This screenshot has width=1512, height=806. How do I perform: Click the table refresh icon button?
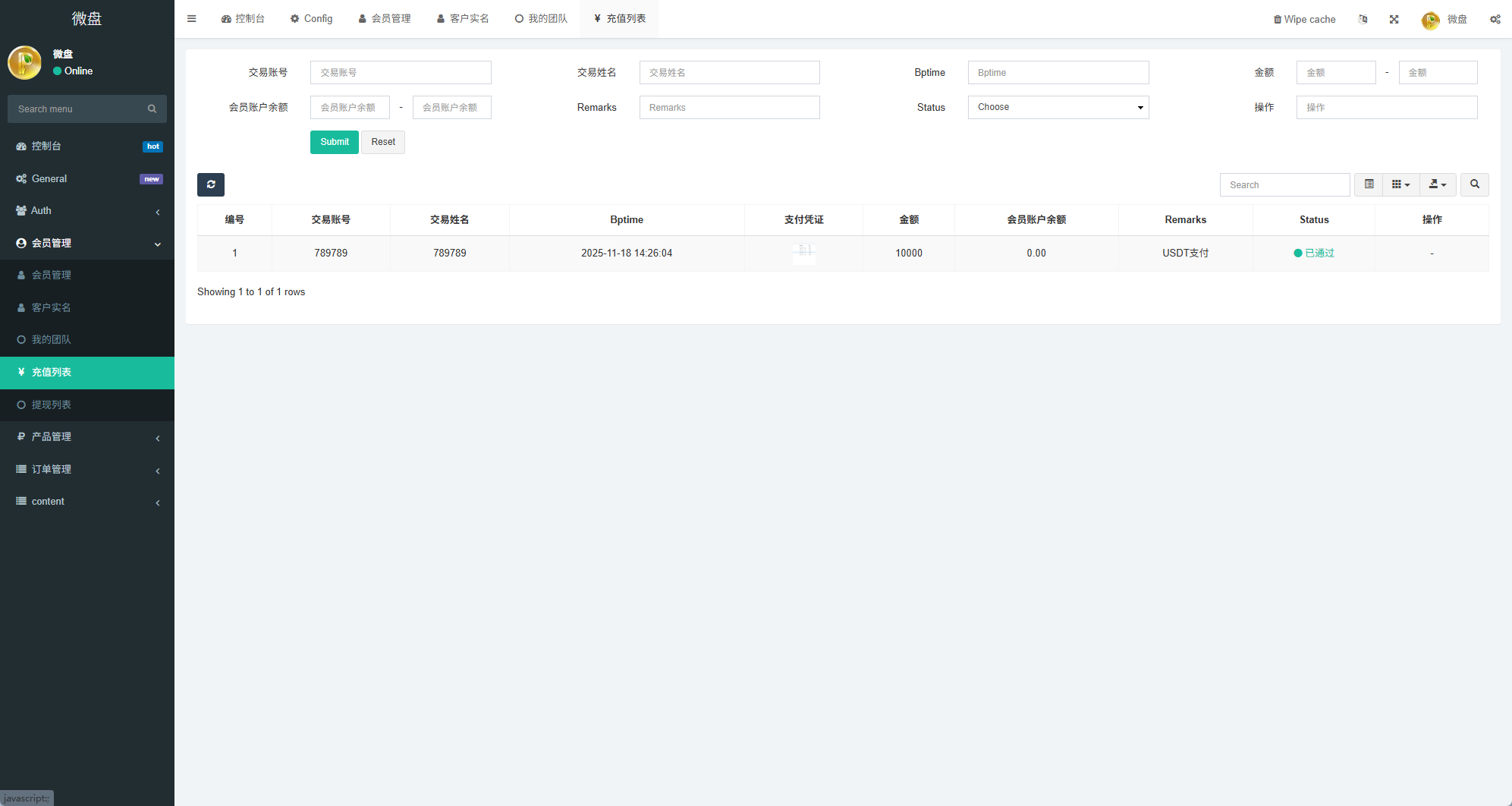click(210, 184)
